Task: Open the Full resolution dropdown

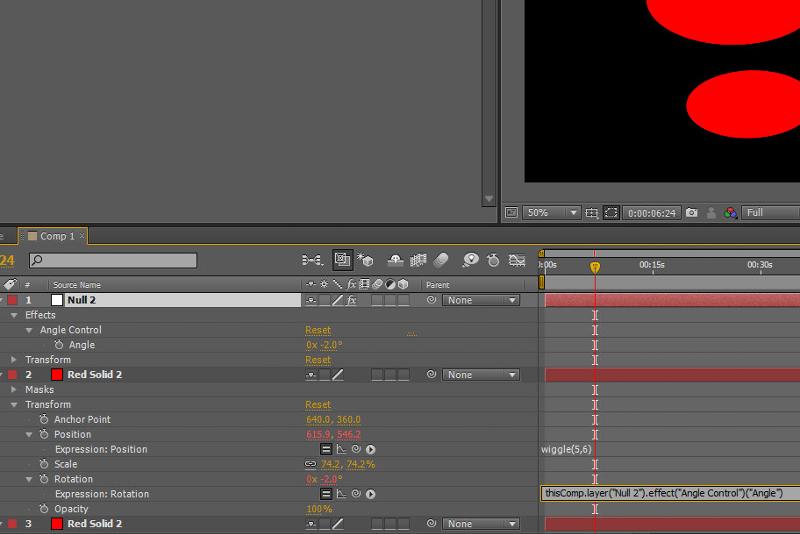Action: 770,213
